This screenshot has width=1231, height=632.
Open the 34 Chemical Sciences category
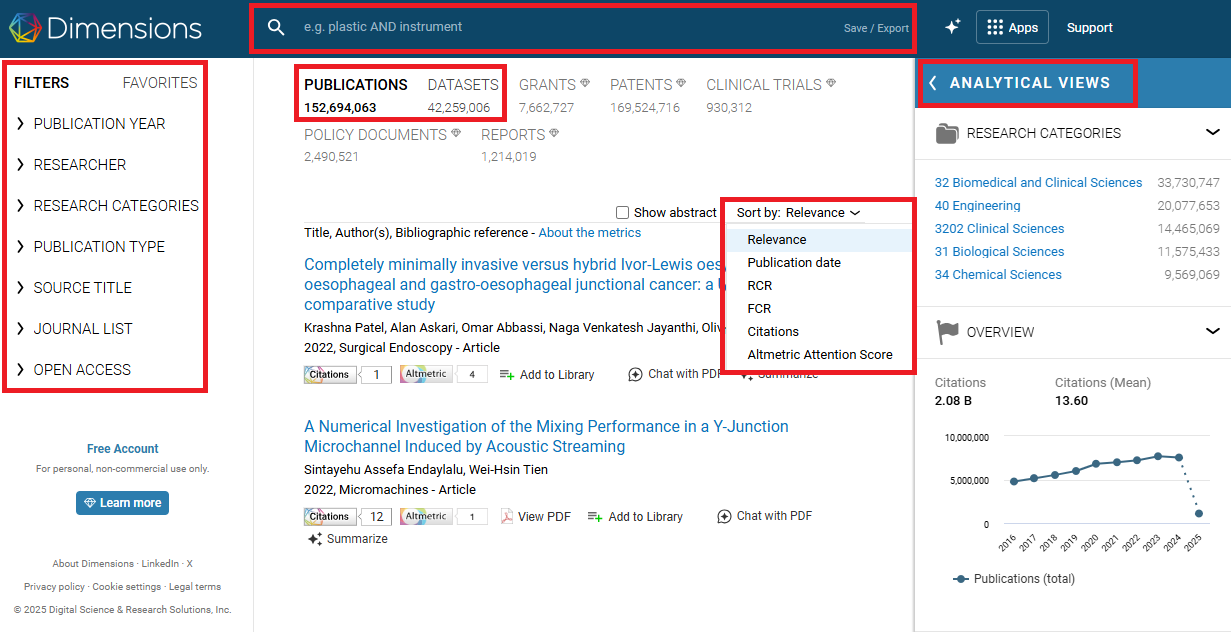click(x=998, y=274)
